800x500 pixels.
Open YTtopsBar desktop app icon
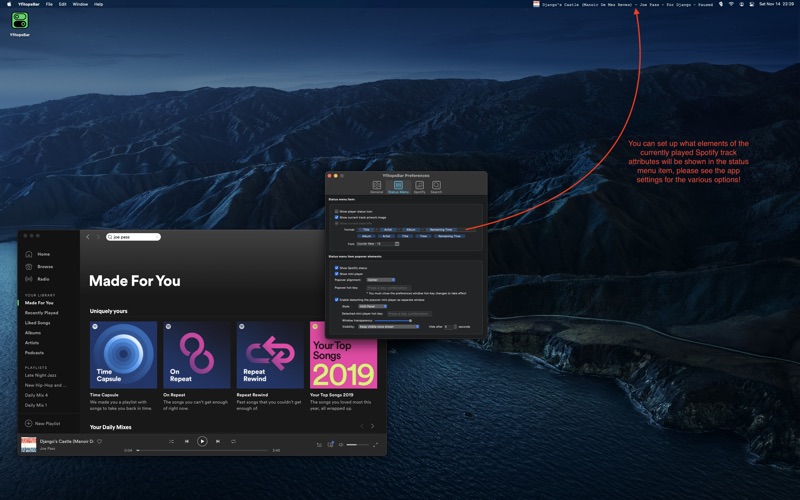click(x=20, y=20)
